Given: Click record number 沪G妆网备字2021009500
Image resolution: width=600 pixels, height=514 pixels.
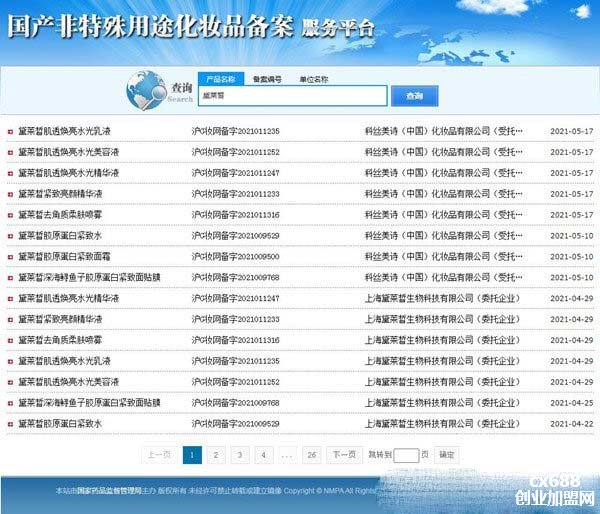Looking at the screenshot, I should tap(236, 256).
